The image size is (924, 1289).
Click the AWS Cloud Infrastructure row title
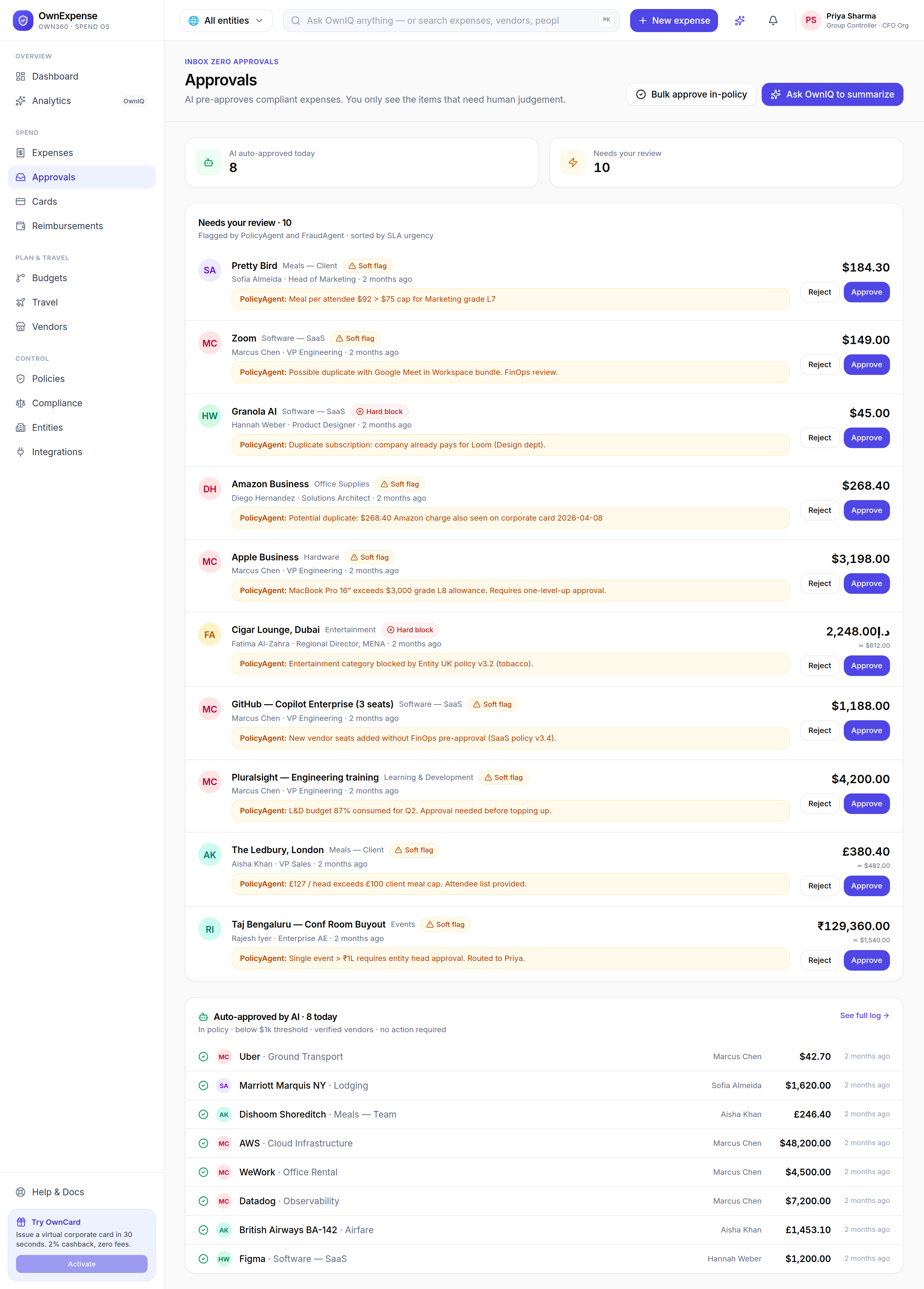point(295,1144)
